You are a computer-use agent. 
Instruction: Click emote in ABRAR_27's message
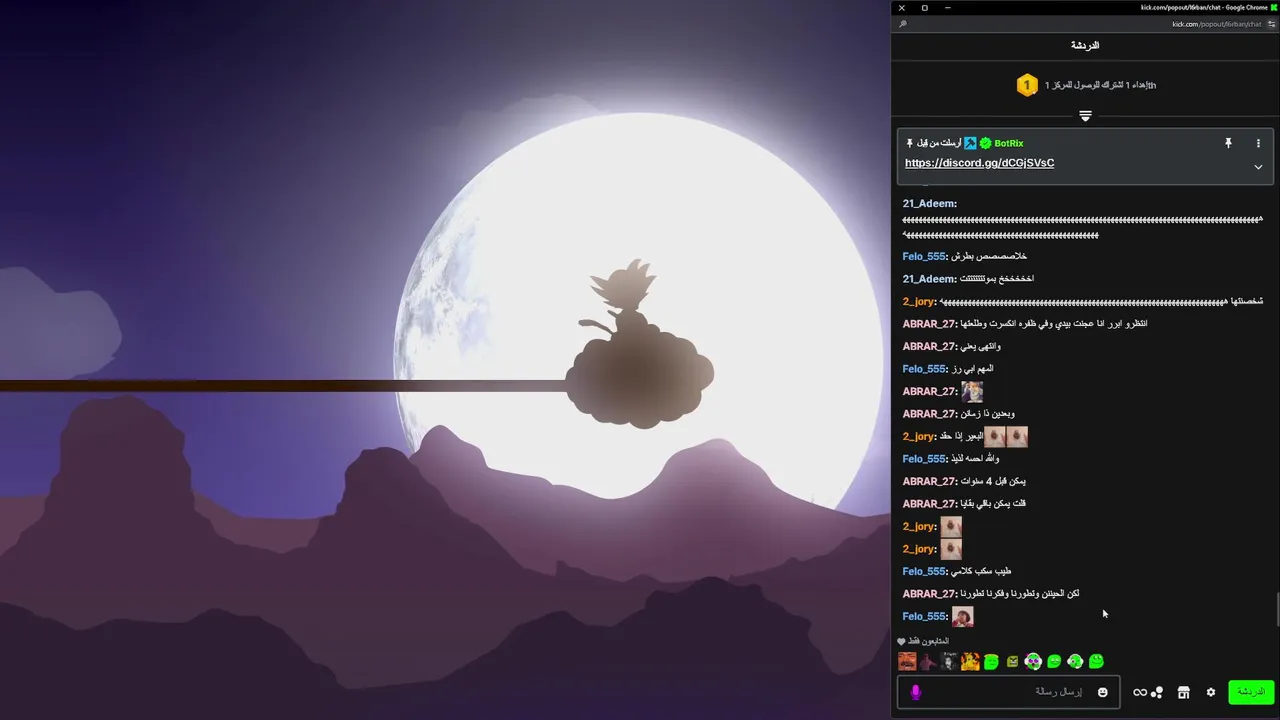[x=972, y=391]
